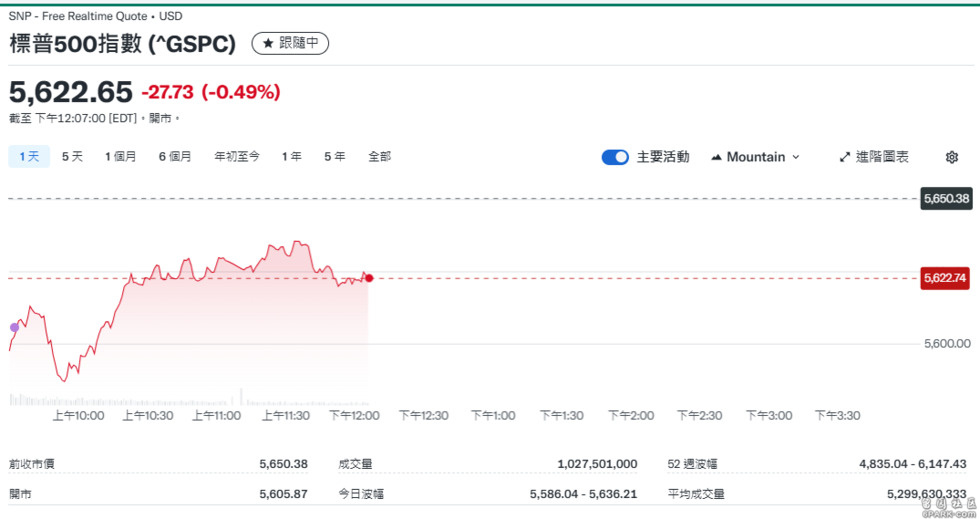Show the 全部 full history range
Screen dimensions: 980x519
[379, 156]
